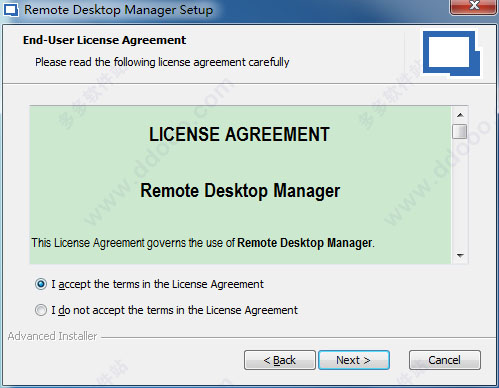Close the setup window with X button
Screen dimensions: 499x388
point(474,6)
